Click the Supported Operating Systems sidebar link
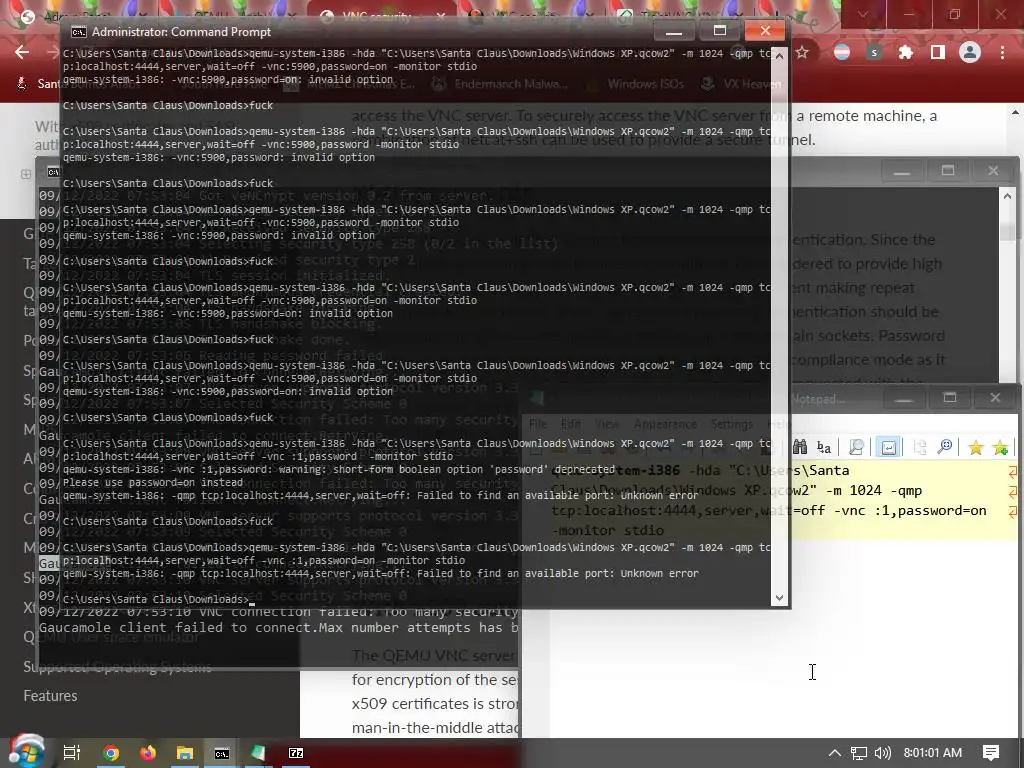Viewport: 1024px width, 768px height. click(x=118, y=667)
